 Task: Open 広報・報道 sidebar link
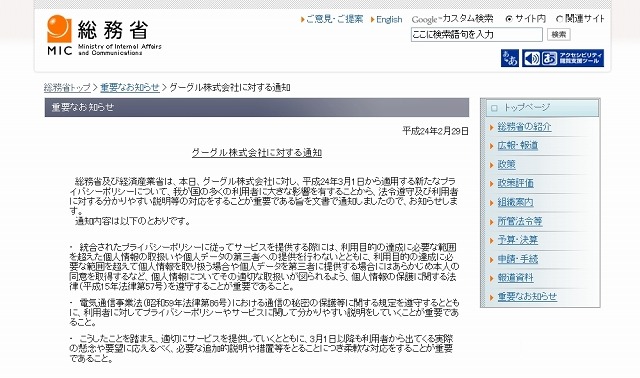tap(518, 145)
